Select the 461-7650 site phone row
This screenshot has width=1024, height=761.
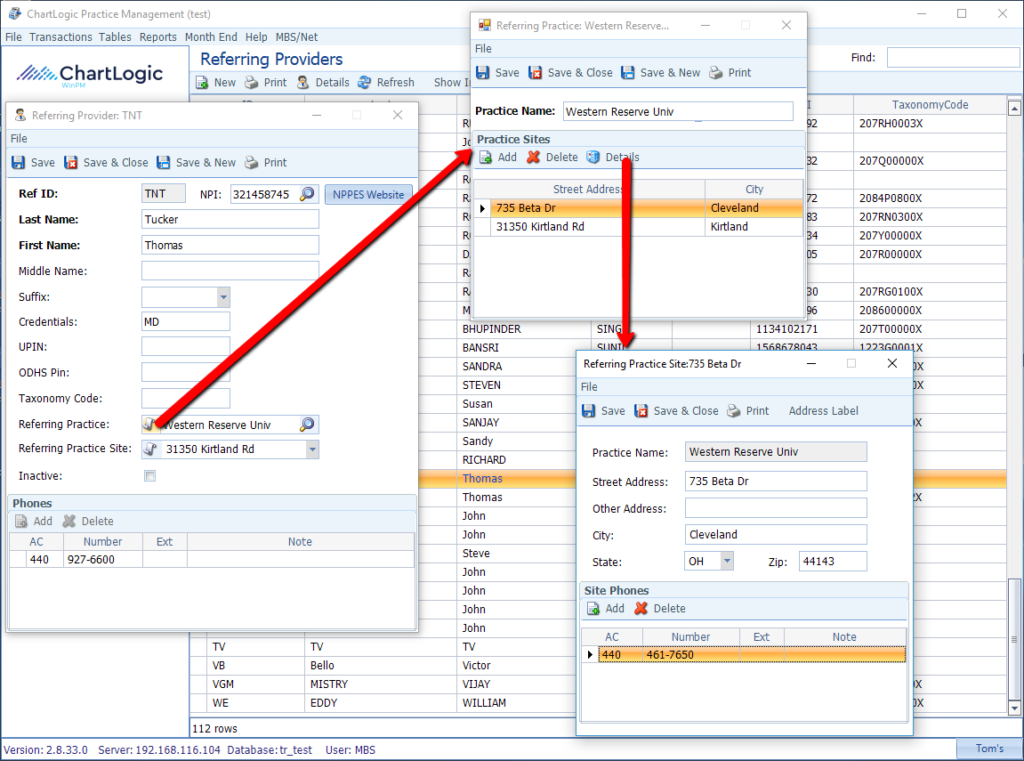(744, 655)
